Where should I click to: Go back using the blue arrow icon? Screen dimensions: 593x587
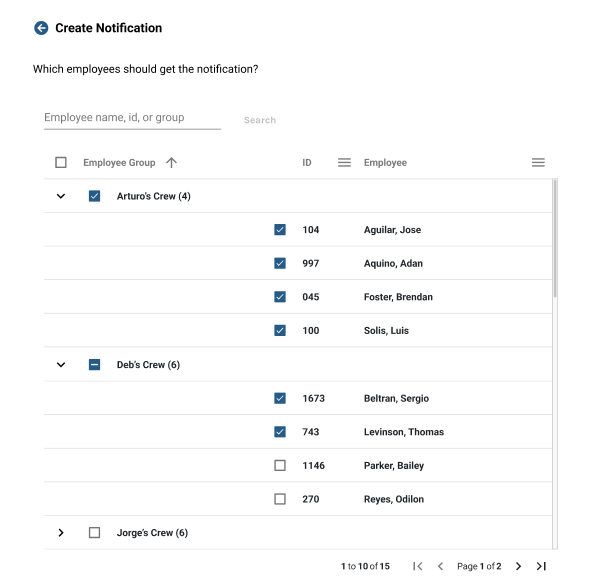pos(41,28)
